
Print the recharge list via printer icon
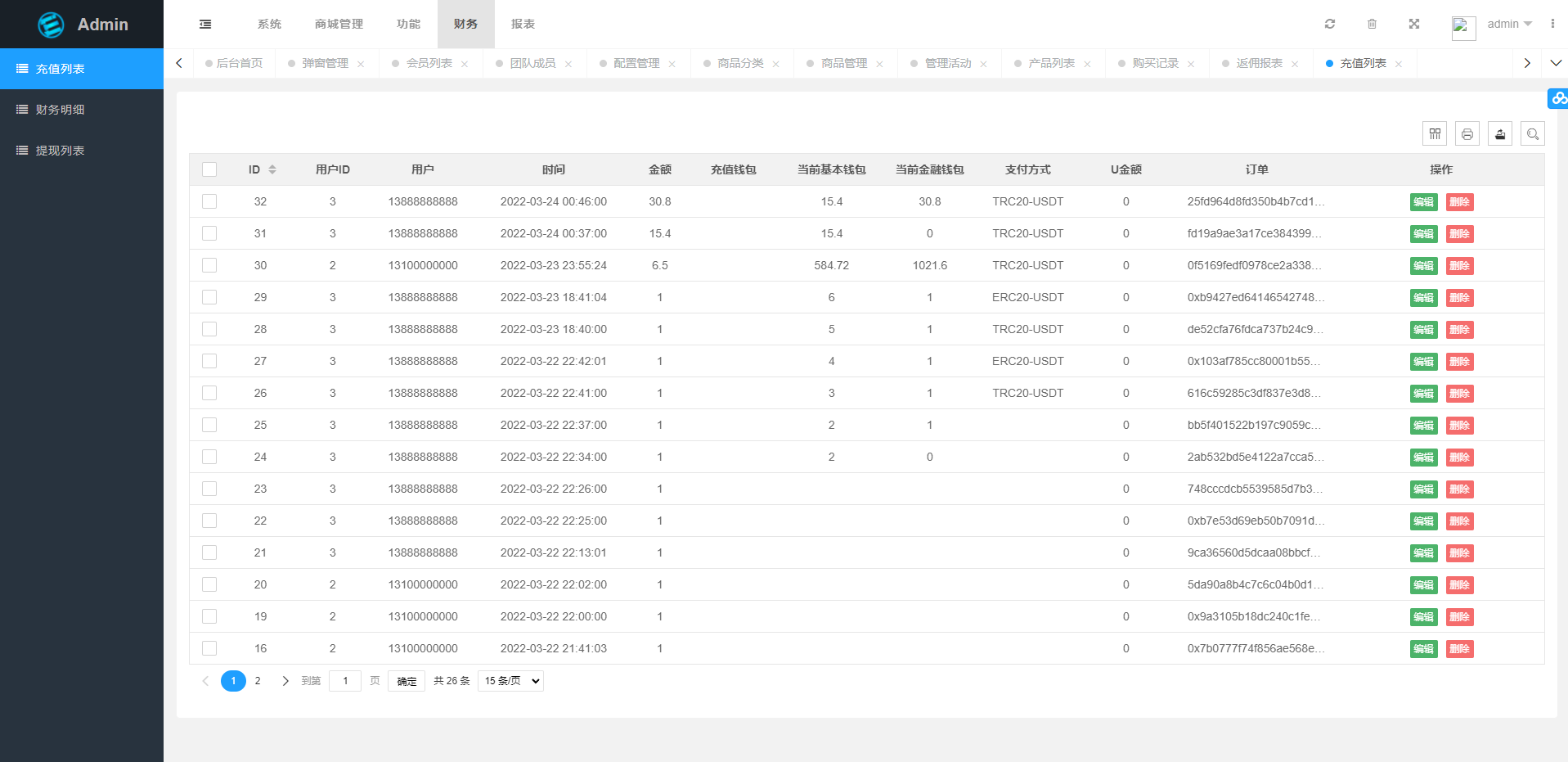click(x=1467, y=133)
